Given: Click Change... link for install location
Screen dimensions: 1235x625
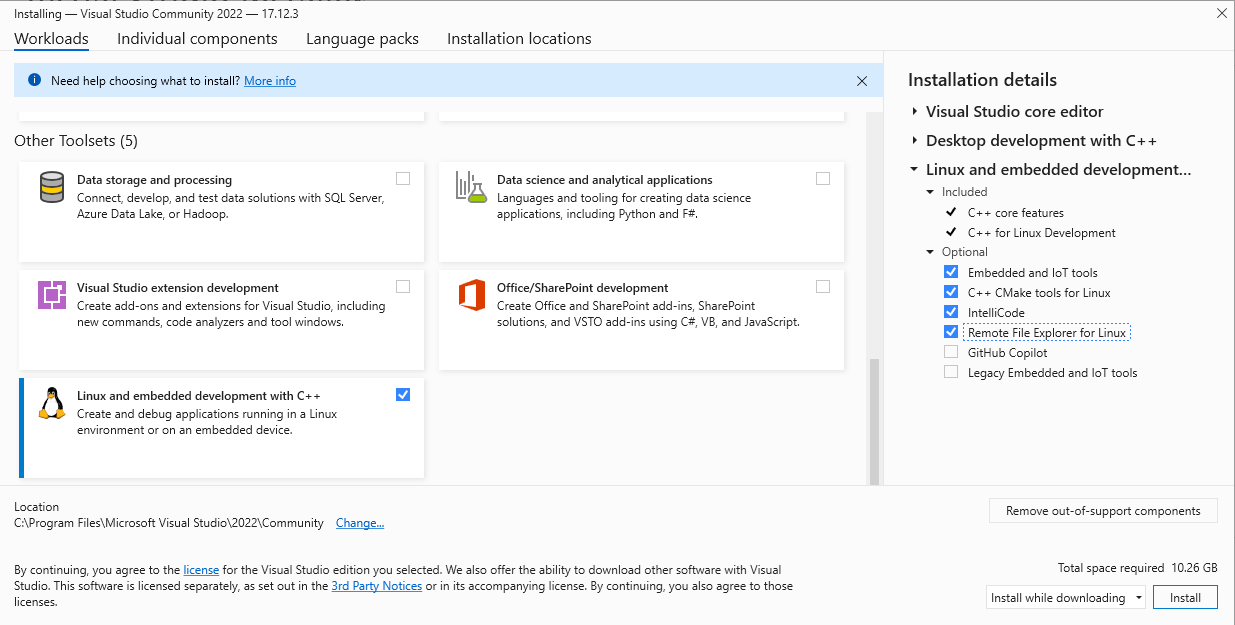Looking at the screenshot, I should click(359, 523).
